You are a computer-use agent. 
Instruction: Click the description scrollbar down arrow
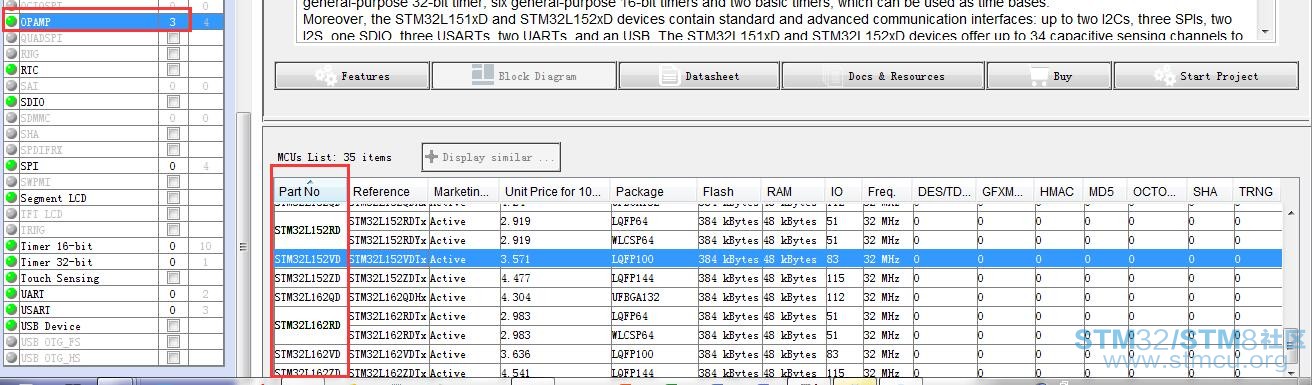click(1266, 33)
